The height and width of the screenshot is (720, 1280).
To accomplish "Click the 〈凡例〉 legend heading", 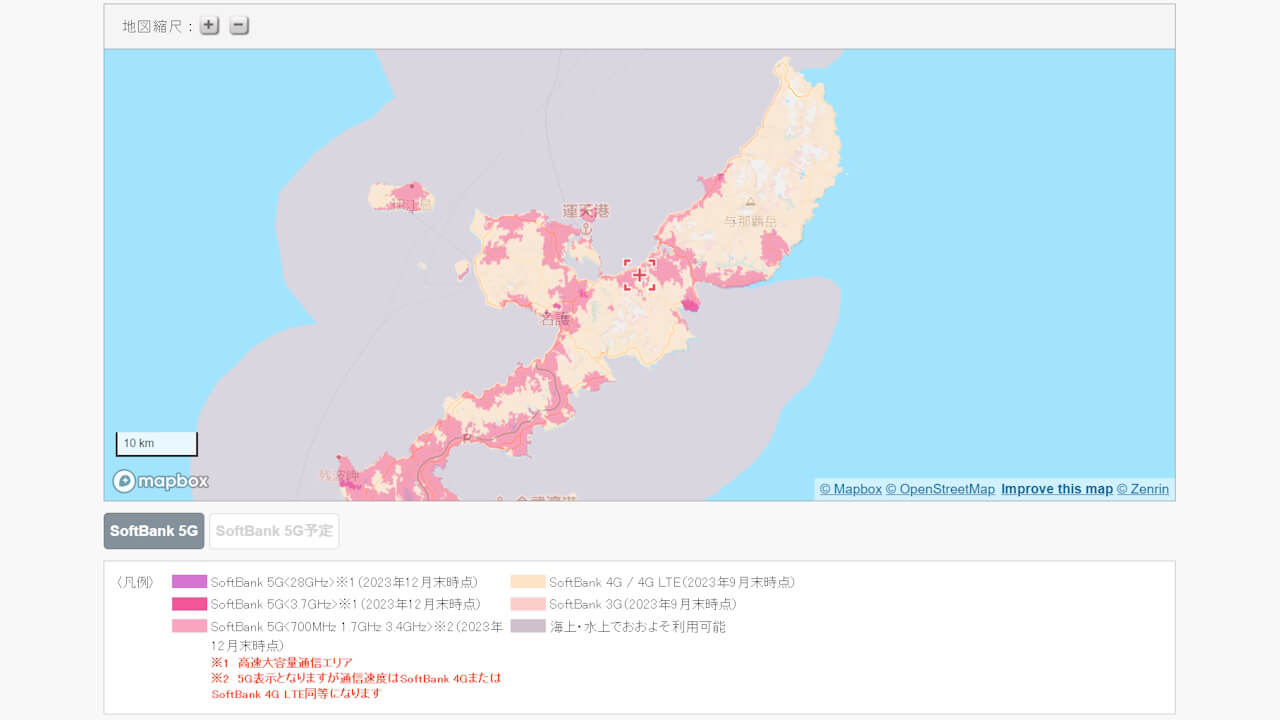I will tap(136, 582).
